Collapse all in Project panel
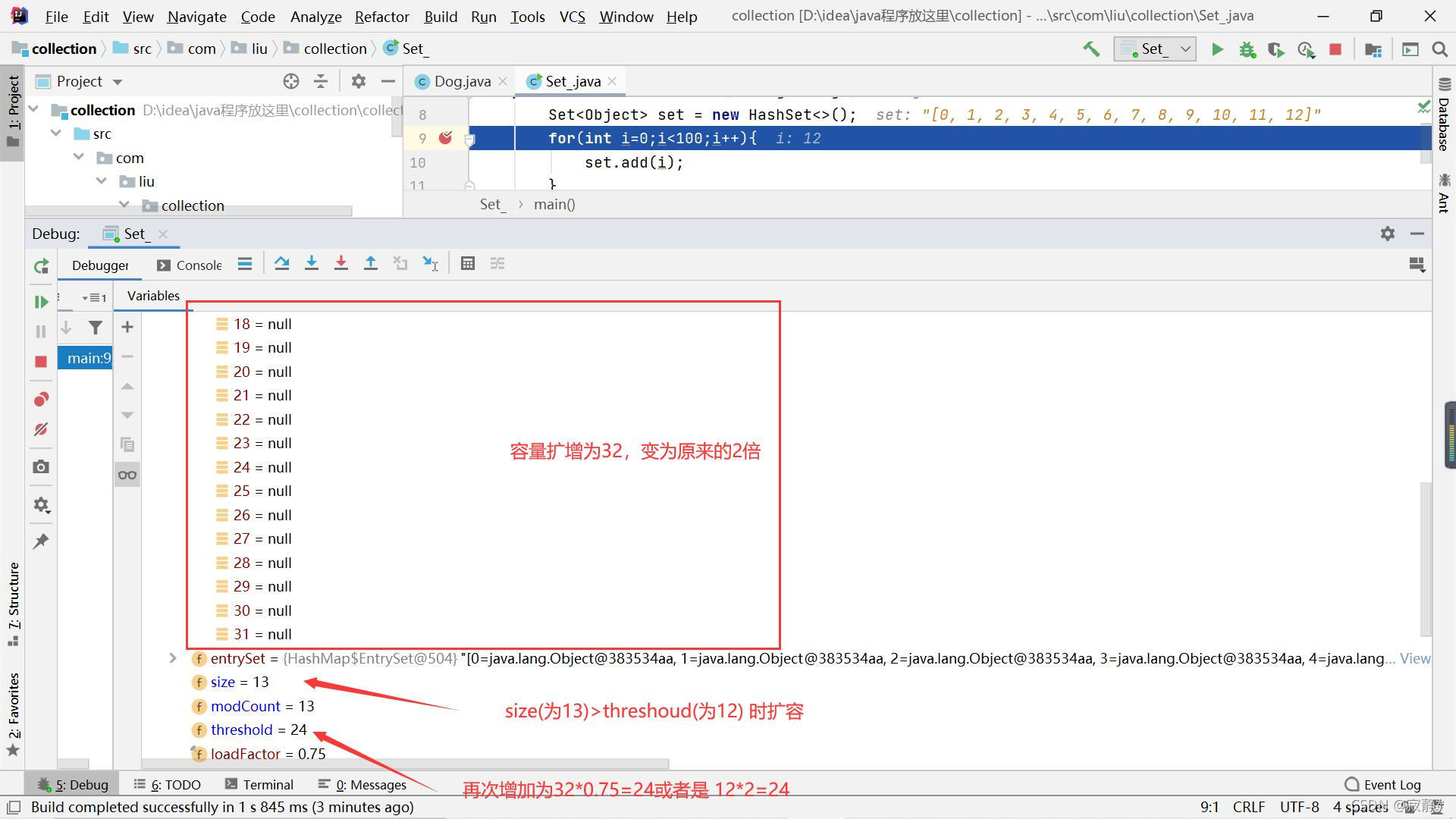The height and width of the screenshot is (819, 1456). point(321,81)
